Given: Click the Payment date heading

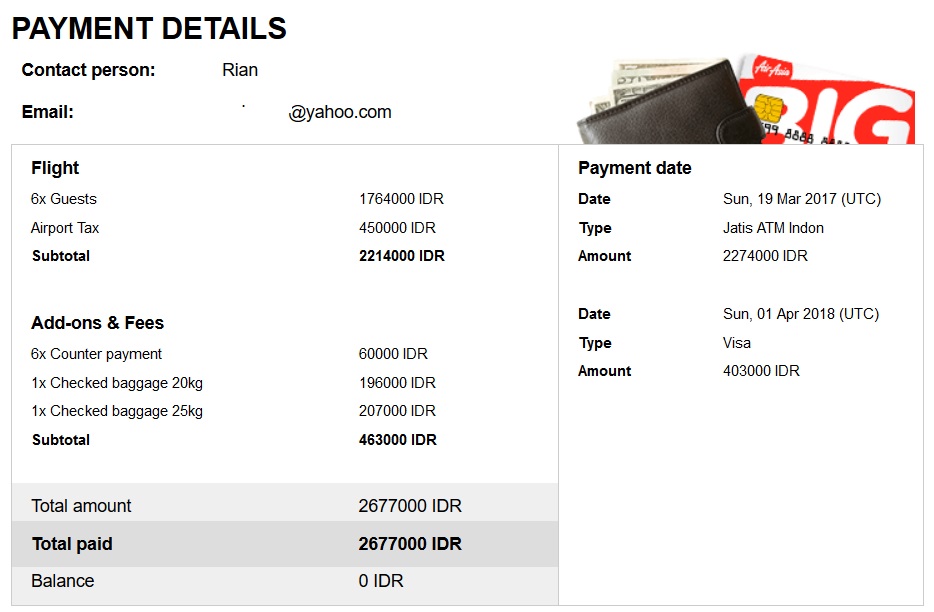Looking at the screenshot, I should click(634, 168).
